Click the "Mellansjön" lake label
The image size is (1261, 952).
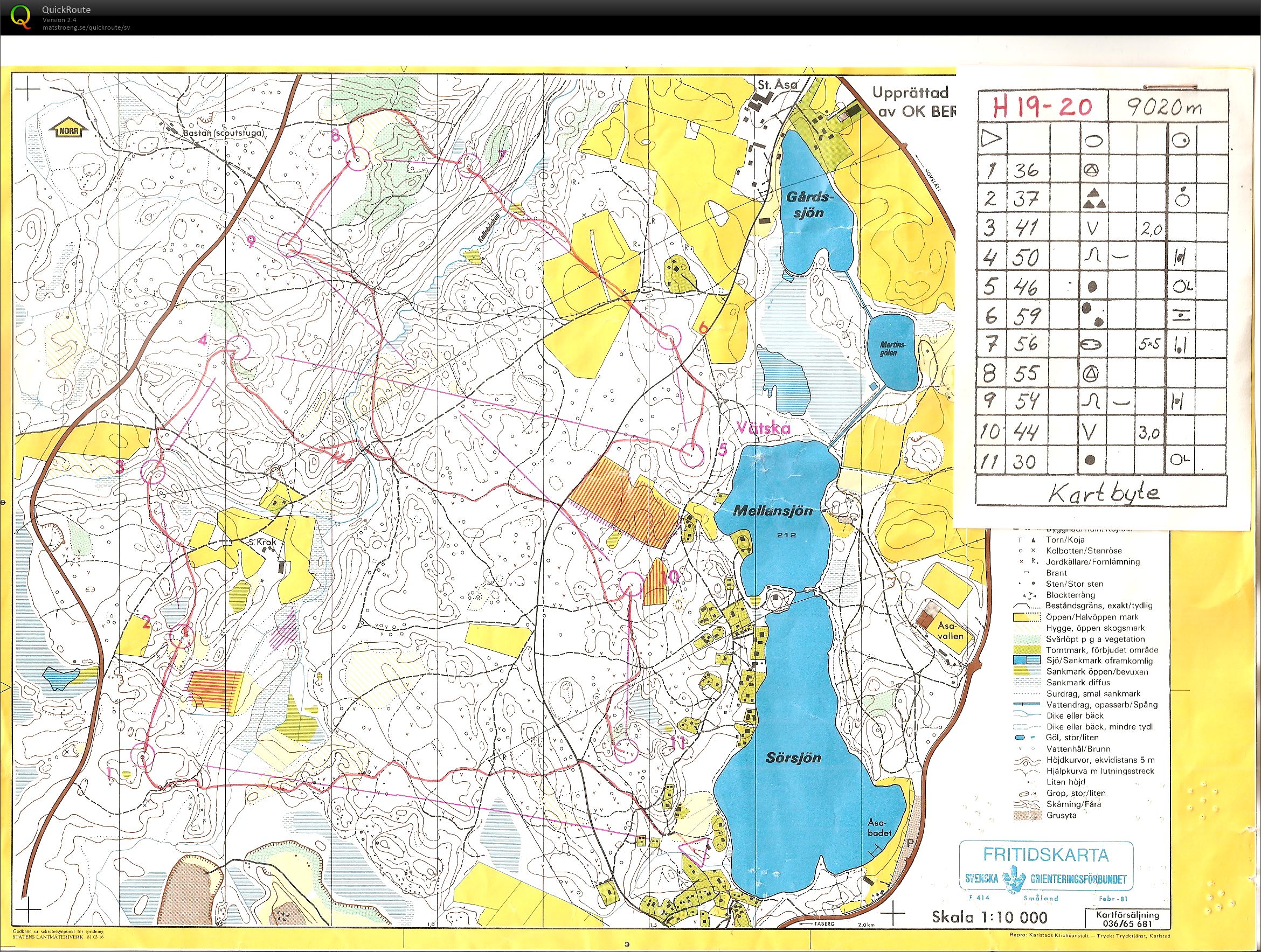click(773, 511)
